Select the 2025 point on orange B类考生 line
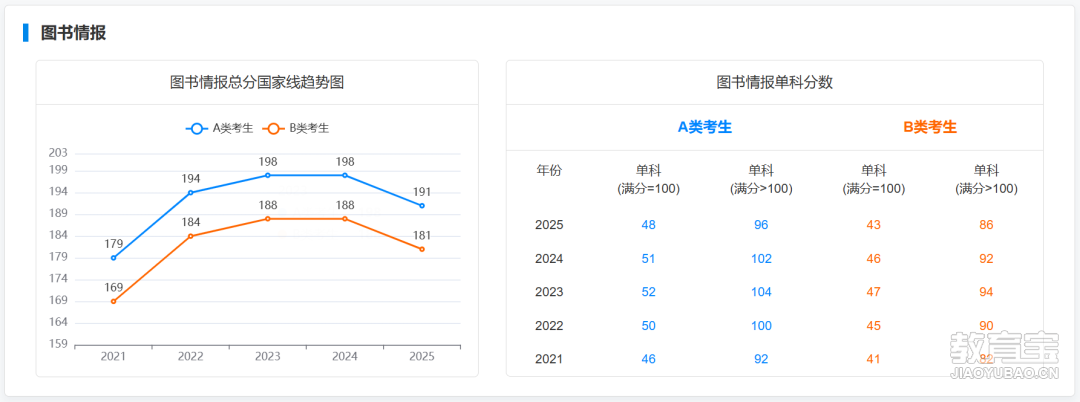This screenshot has height=402, width=1080. pos(422,249)
